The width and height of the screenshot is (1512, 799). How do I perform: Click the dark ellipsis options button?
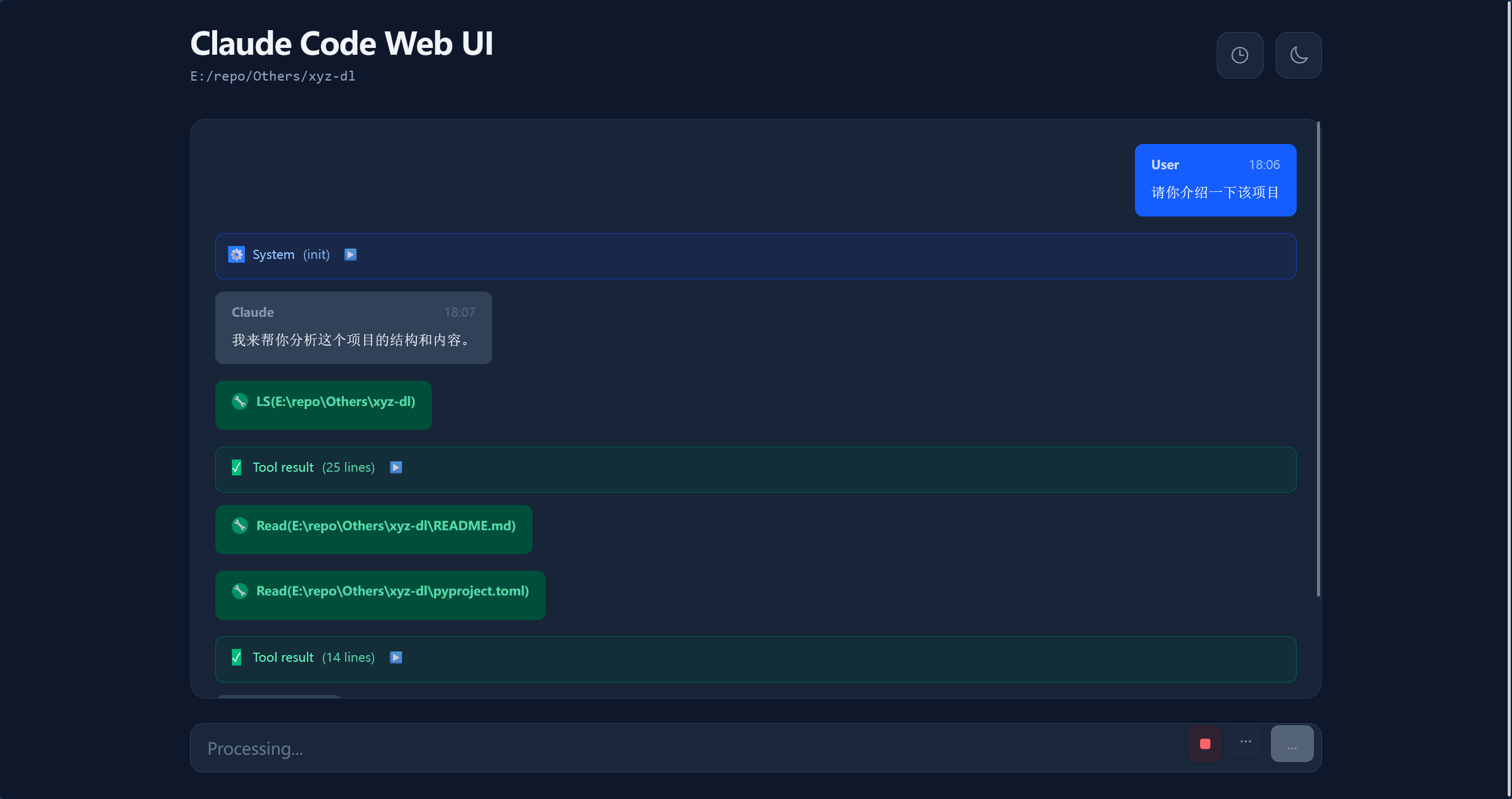(1246, 742)
